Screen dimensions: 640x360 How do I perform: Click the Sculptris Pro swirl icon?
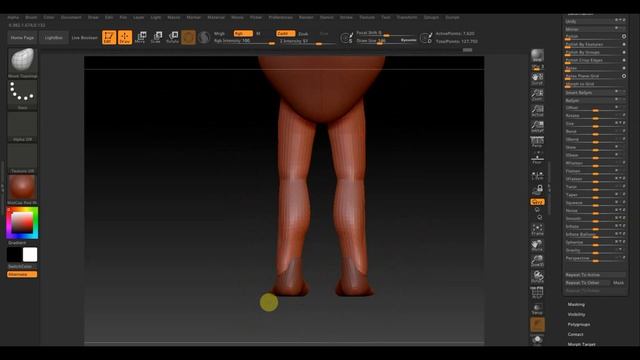[x=204, y=37]
